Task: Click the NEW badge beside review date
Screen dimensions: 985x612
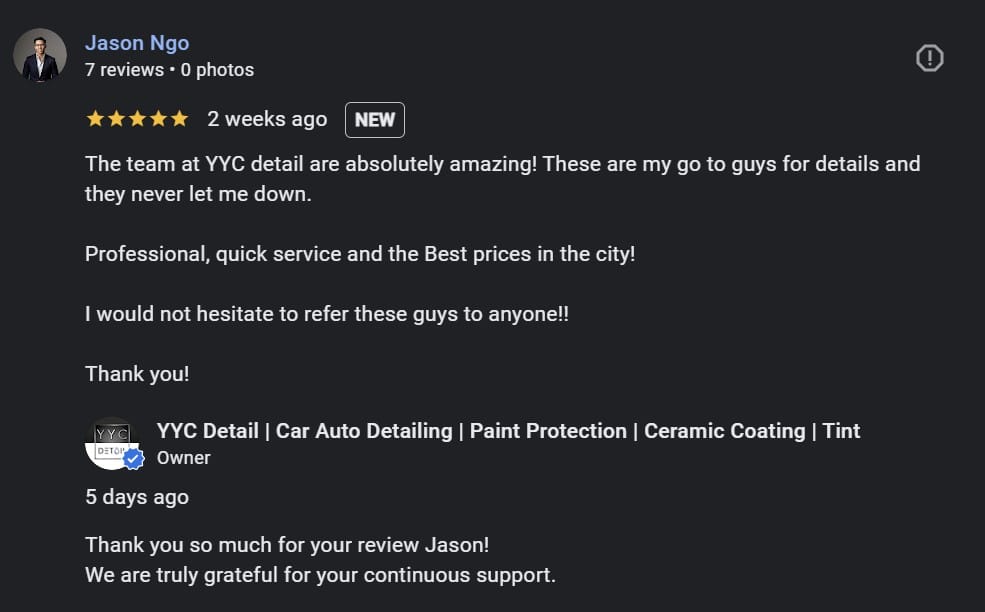Action: pos(375,120)
